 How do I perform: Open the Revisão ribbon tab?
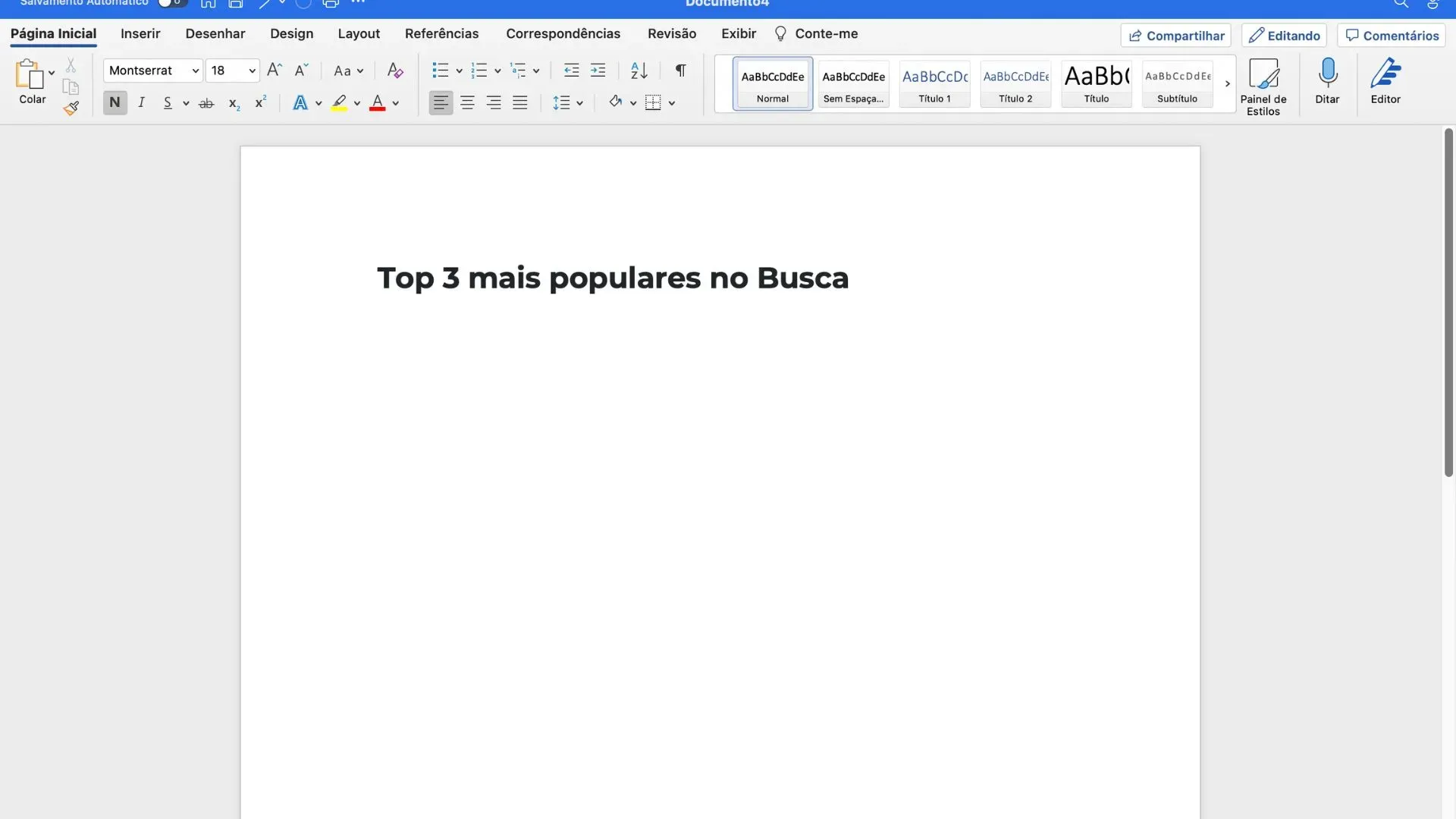coord(671,33)
